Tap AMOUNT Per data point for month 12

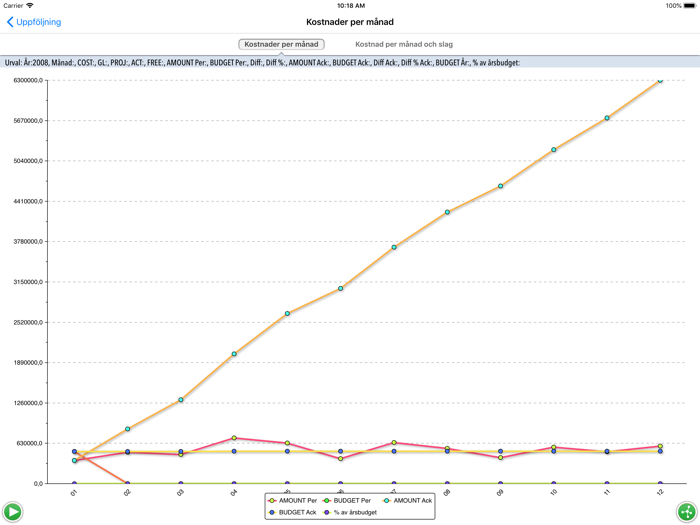660,446
